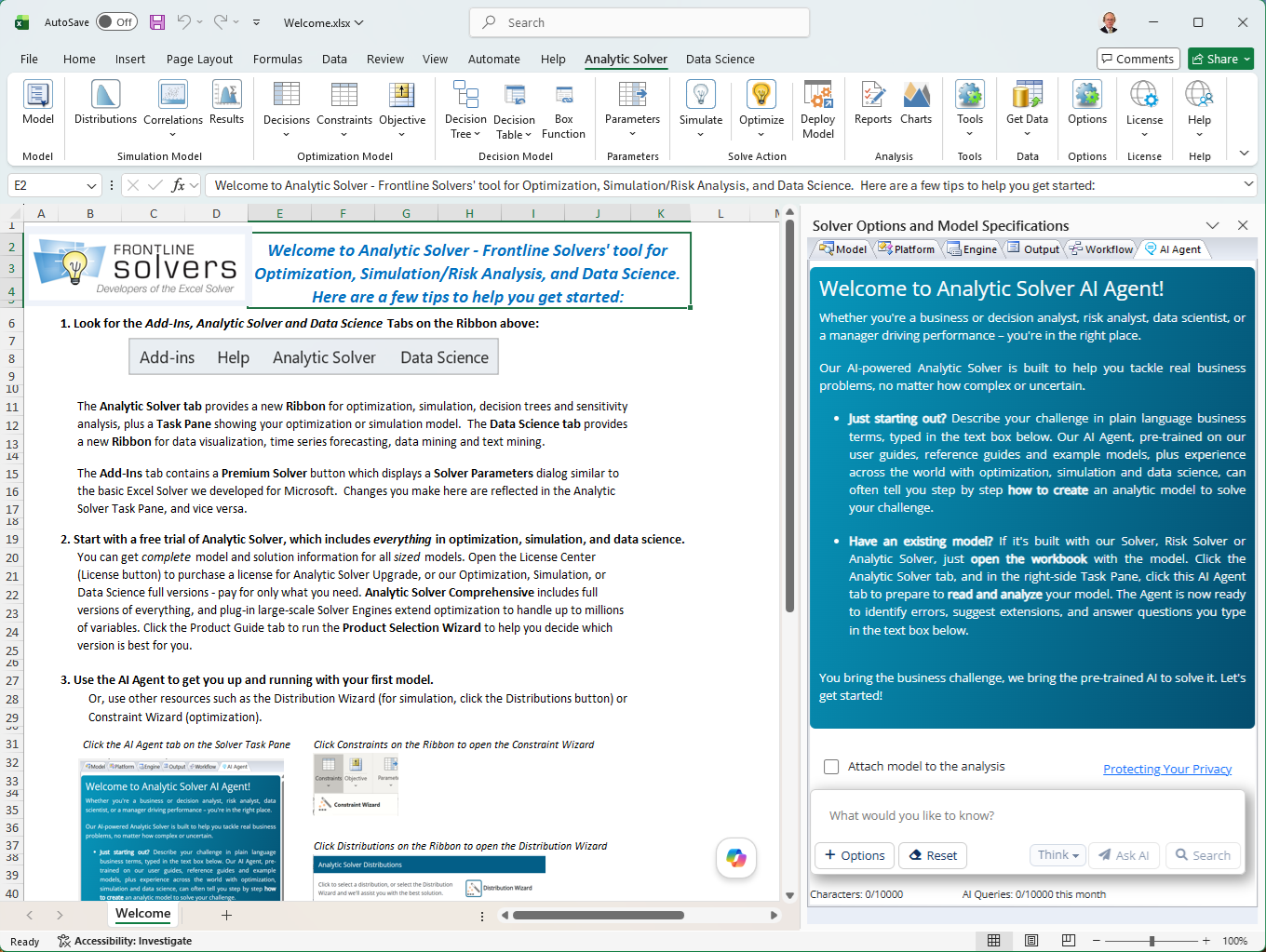The width and height of the screenshot is (1266, 952).
Task: Open the File menu
Action: point(29,59)
